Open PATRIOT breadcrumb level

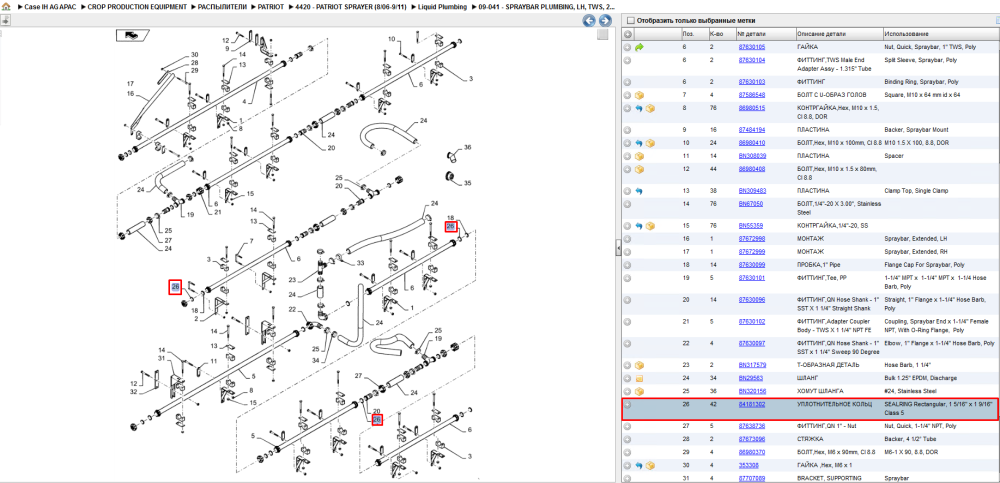(270, 6)
